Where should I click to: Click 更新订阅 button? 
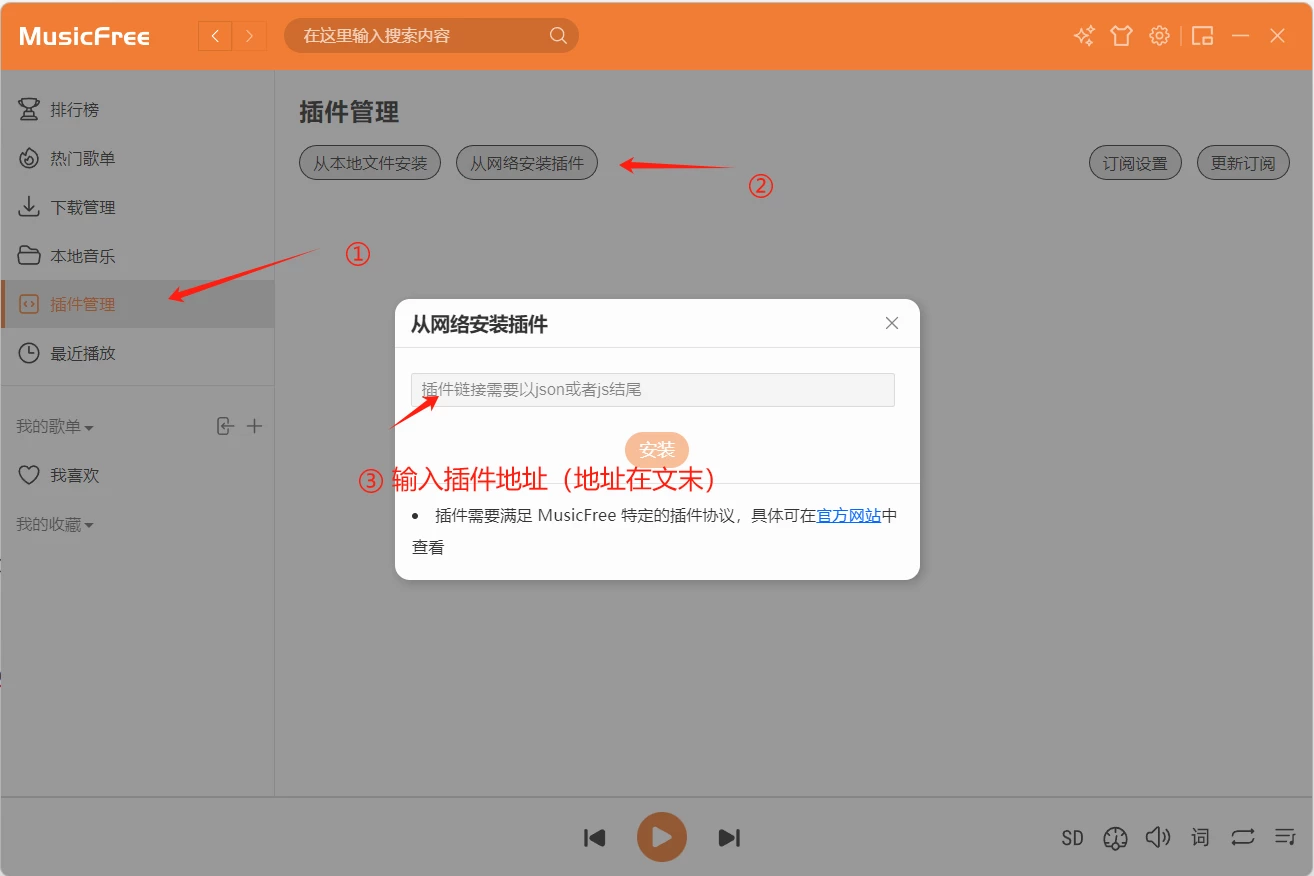point(1243,163)
